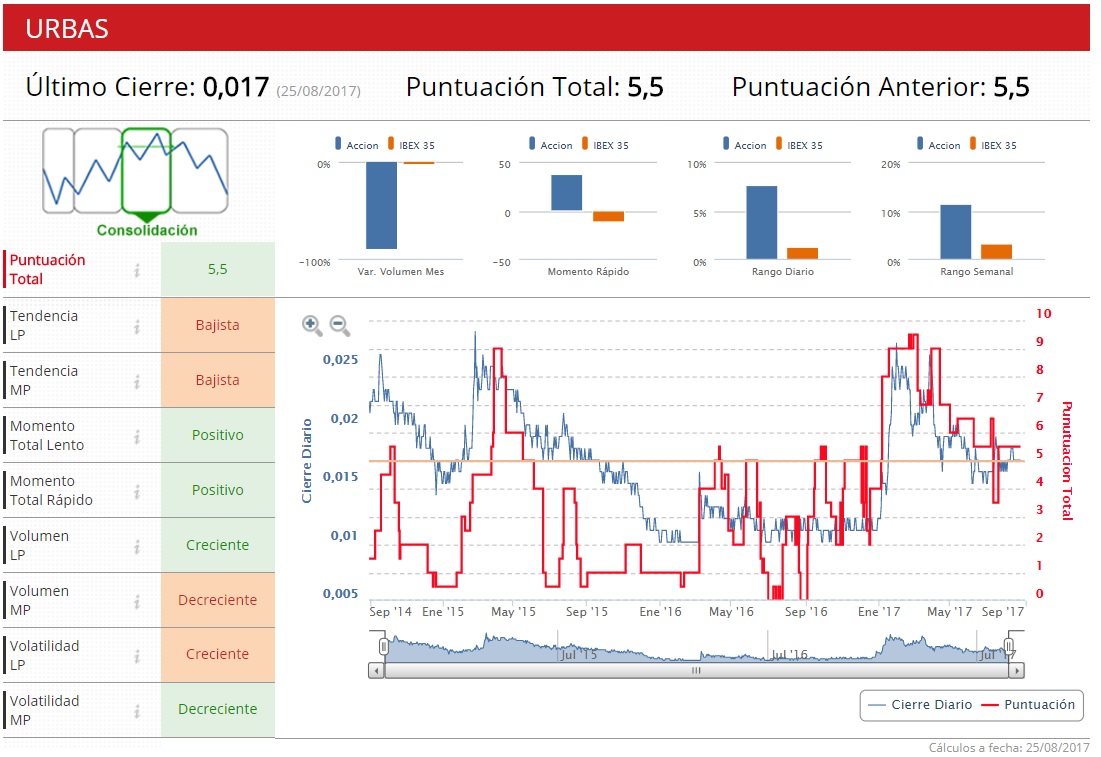Click the blue Rango Diario Accion bar

[x=761, y=223]
